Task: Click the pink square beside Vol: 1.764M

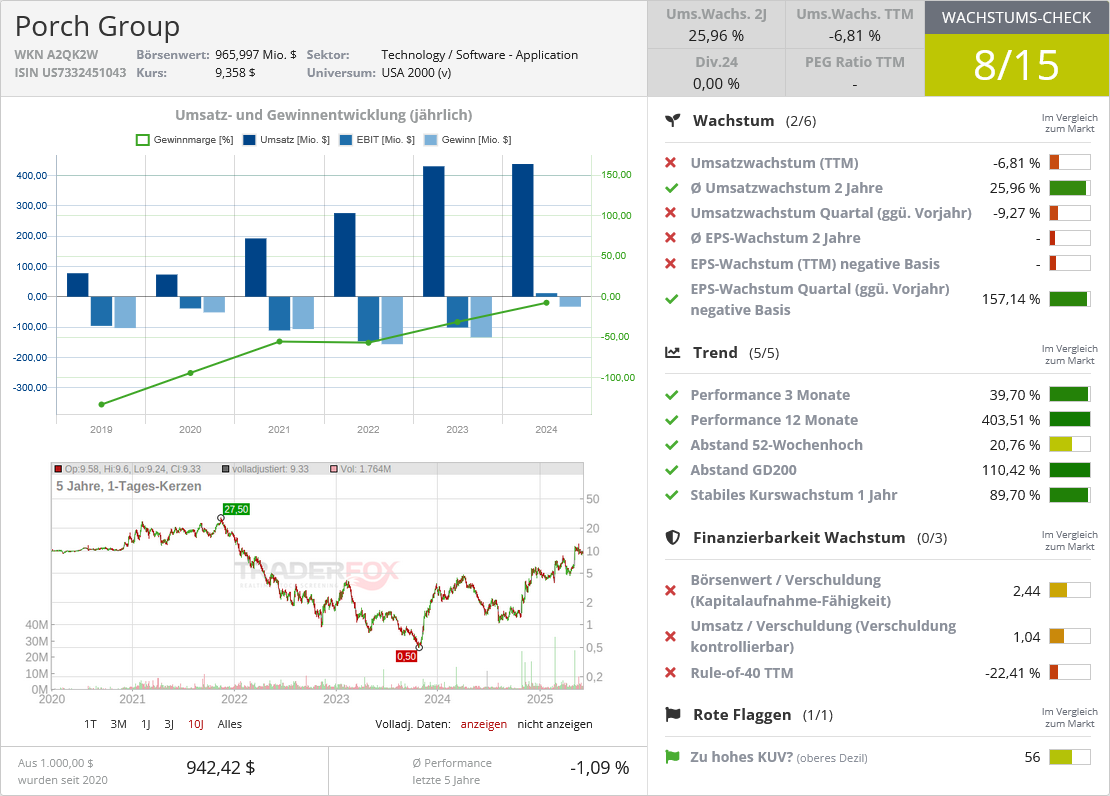Action: [333, 469]
